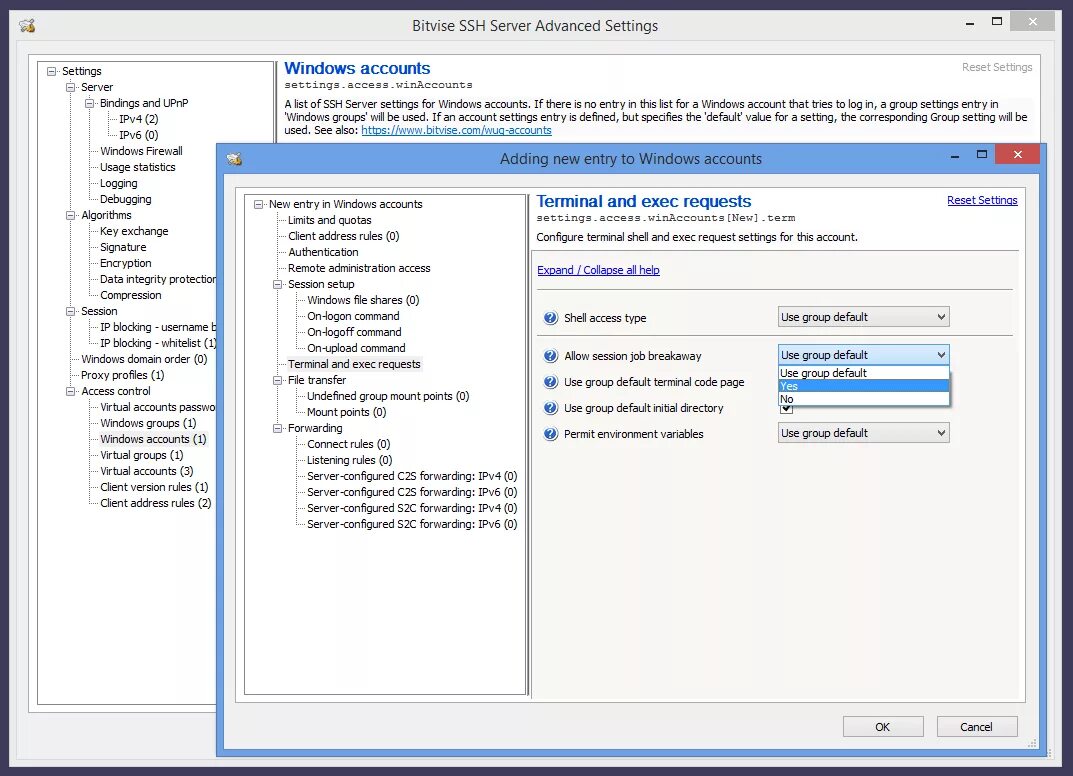The height and width of the screenshot is (776, 1073).
Task: Select Authentication tree item
Action: (323, 252)
